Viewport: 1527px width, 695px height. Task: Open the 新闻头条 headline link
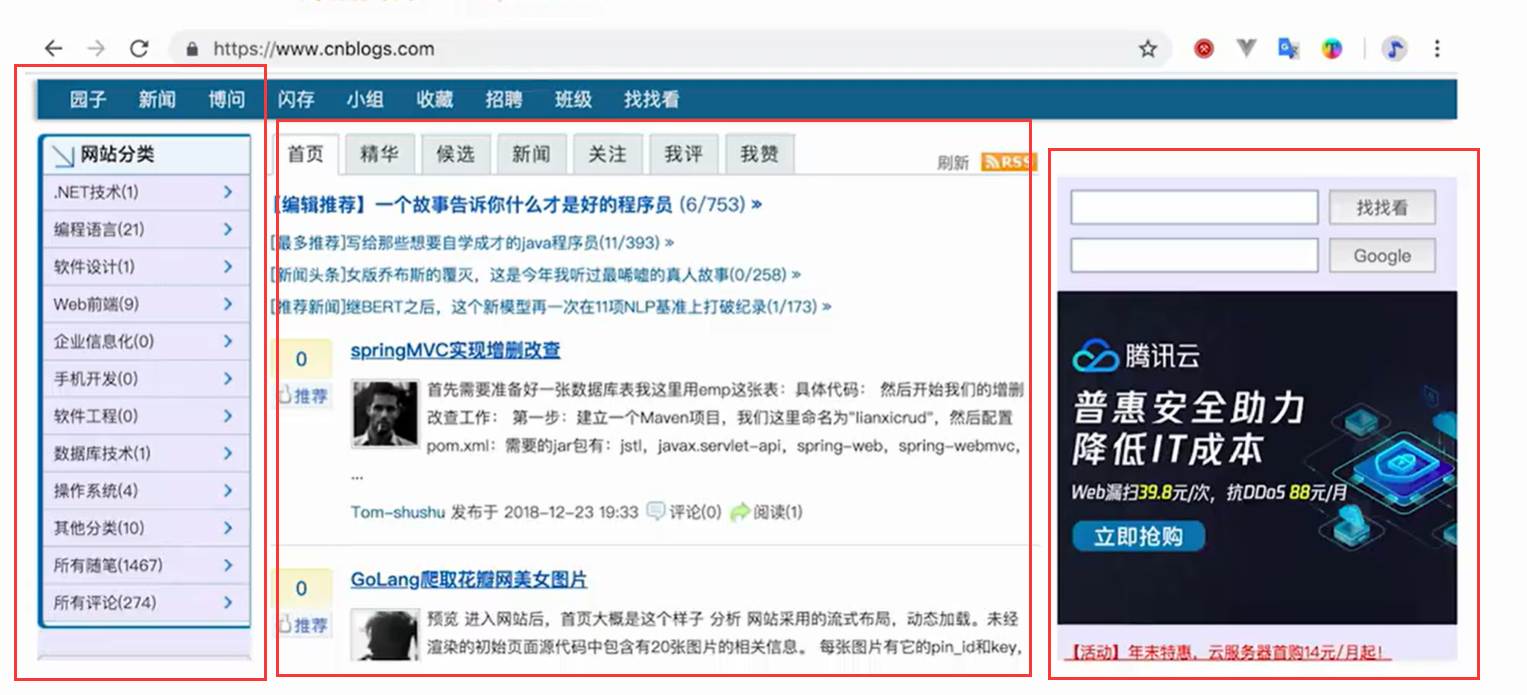536,274
